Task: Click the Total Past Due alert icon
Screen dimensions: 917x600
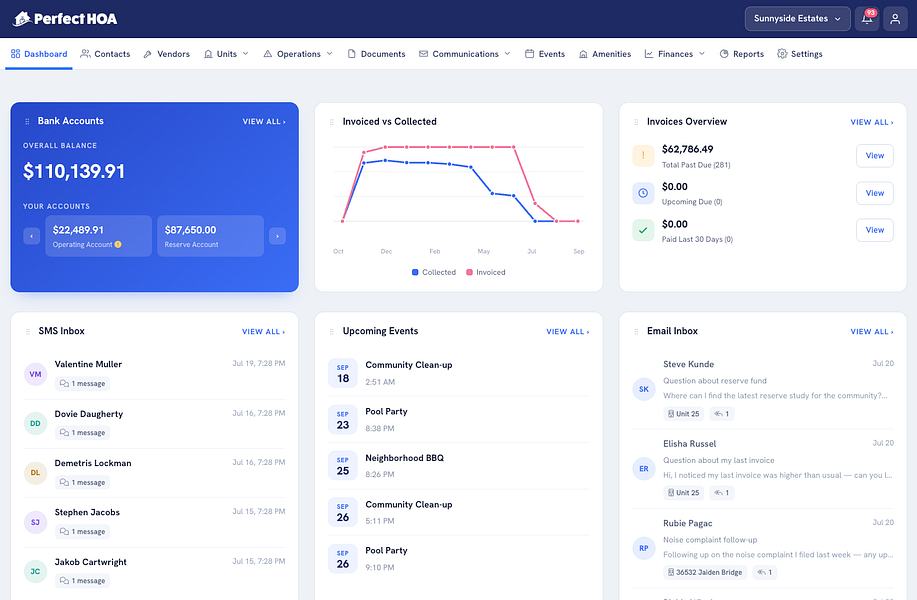Action: [643, 156]
